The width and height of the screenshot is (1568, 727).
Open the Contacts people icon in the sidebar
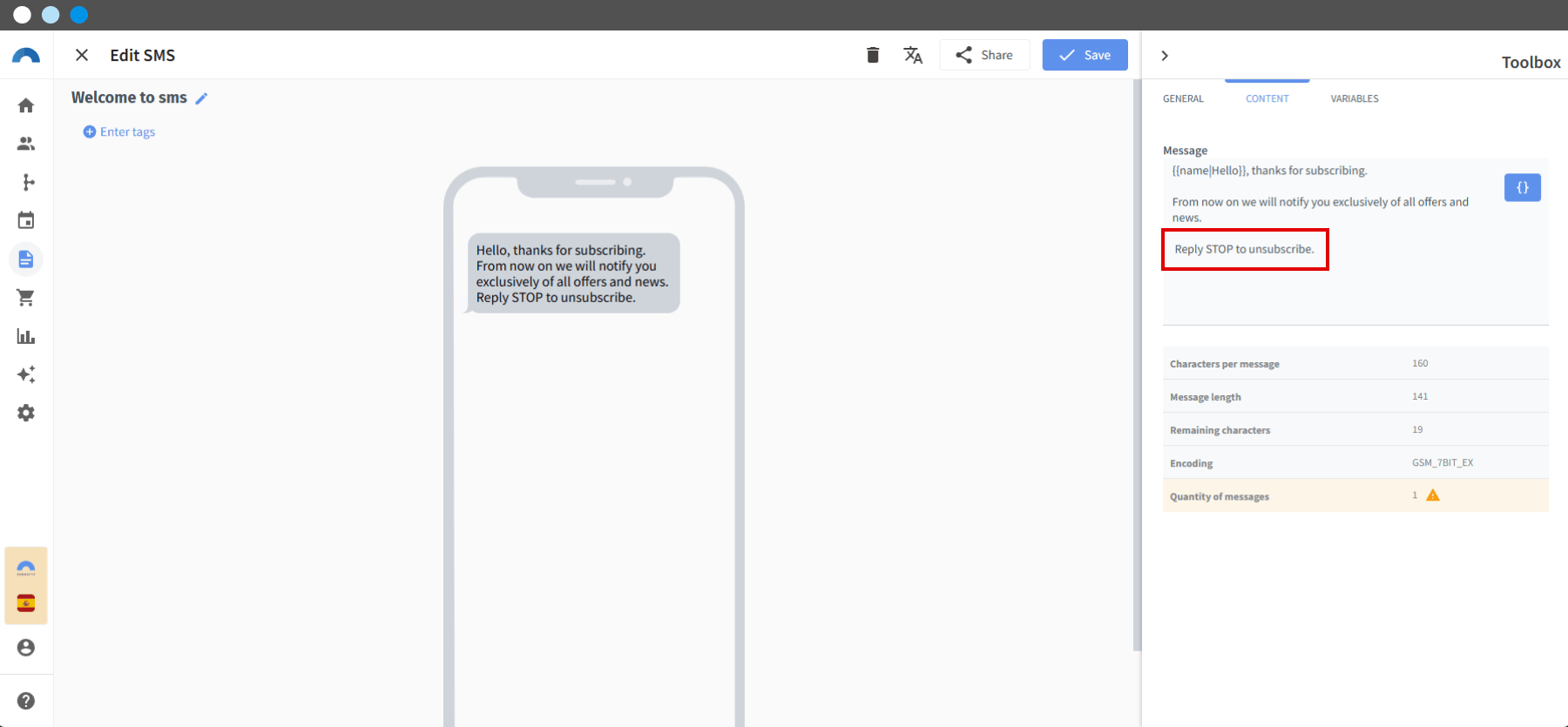click(26, 144)
